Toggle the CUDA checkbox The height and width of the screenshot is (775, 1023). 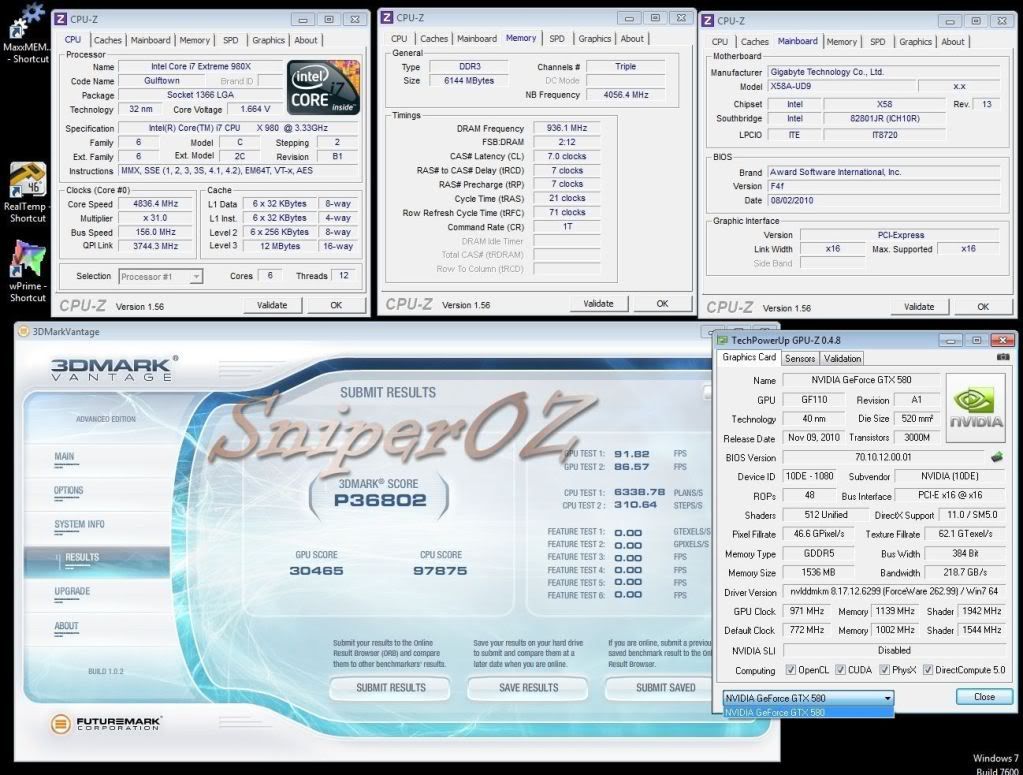840,670
